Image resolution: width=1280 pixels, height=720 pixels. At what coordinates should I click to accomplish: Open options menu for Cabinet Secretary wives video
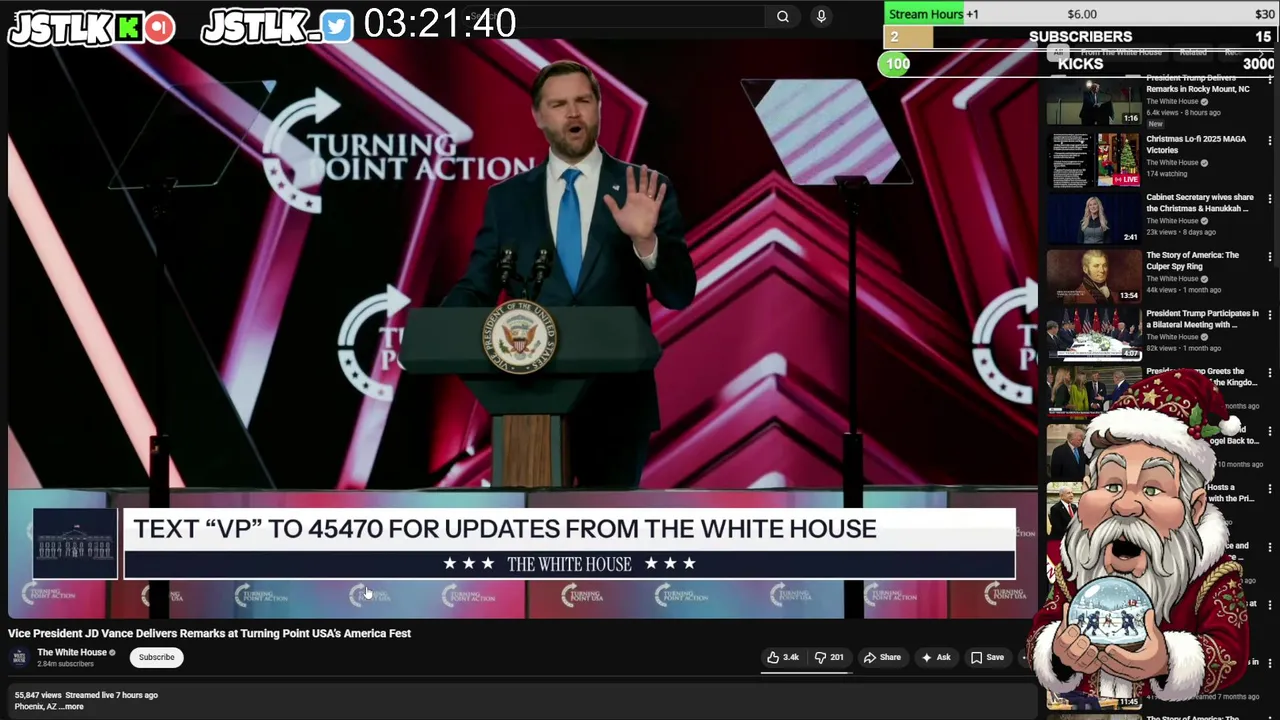(x=1271, y=200)
